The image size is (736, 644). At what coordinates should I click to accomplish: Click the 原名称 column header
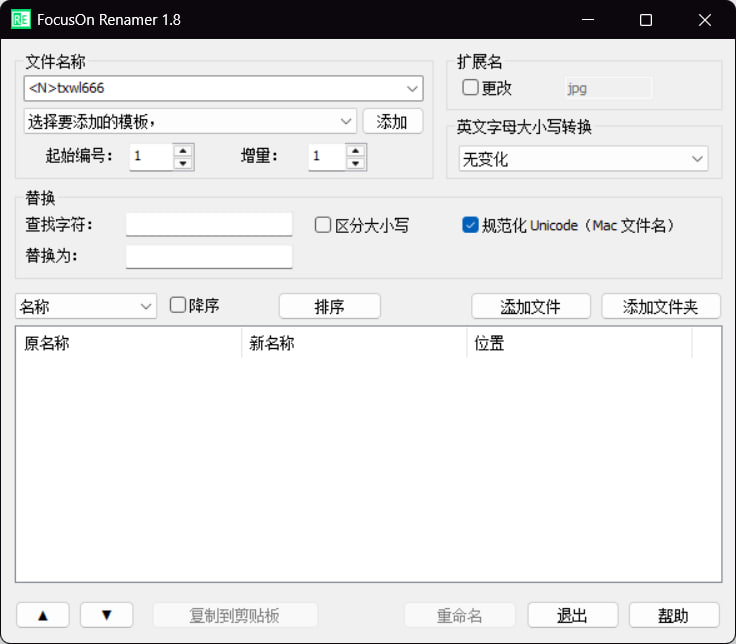[x=128, y=343]
